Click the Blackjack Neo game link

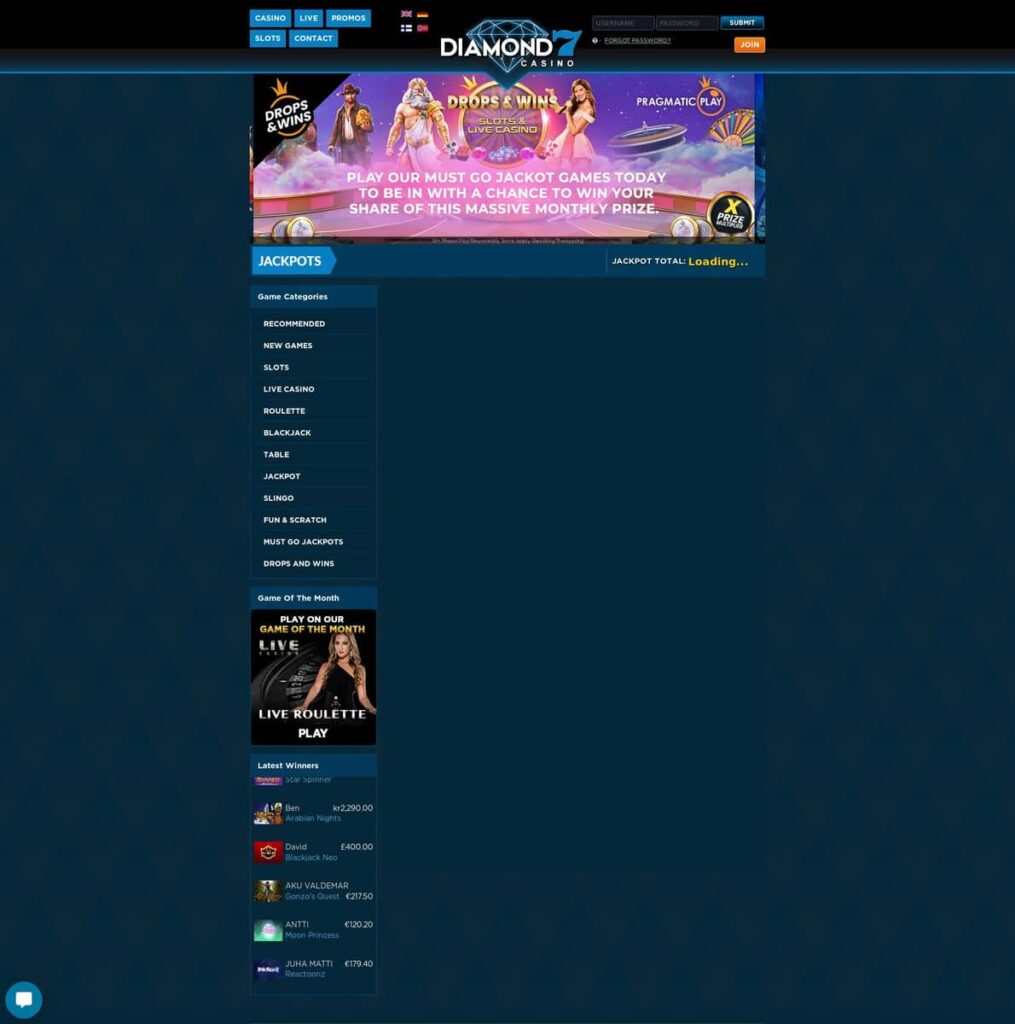[x=311, y=857]
